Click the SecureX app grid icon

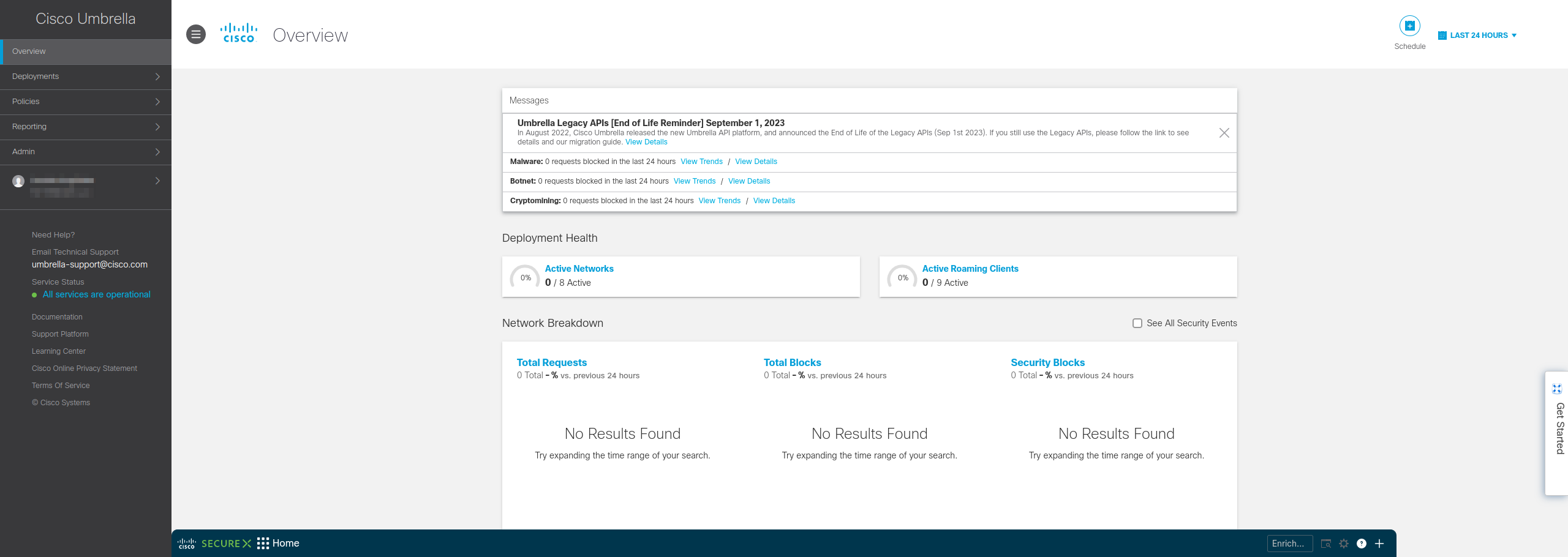263,544
